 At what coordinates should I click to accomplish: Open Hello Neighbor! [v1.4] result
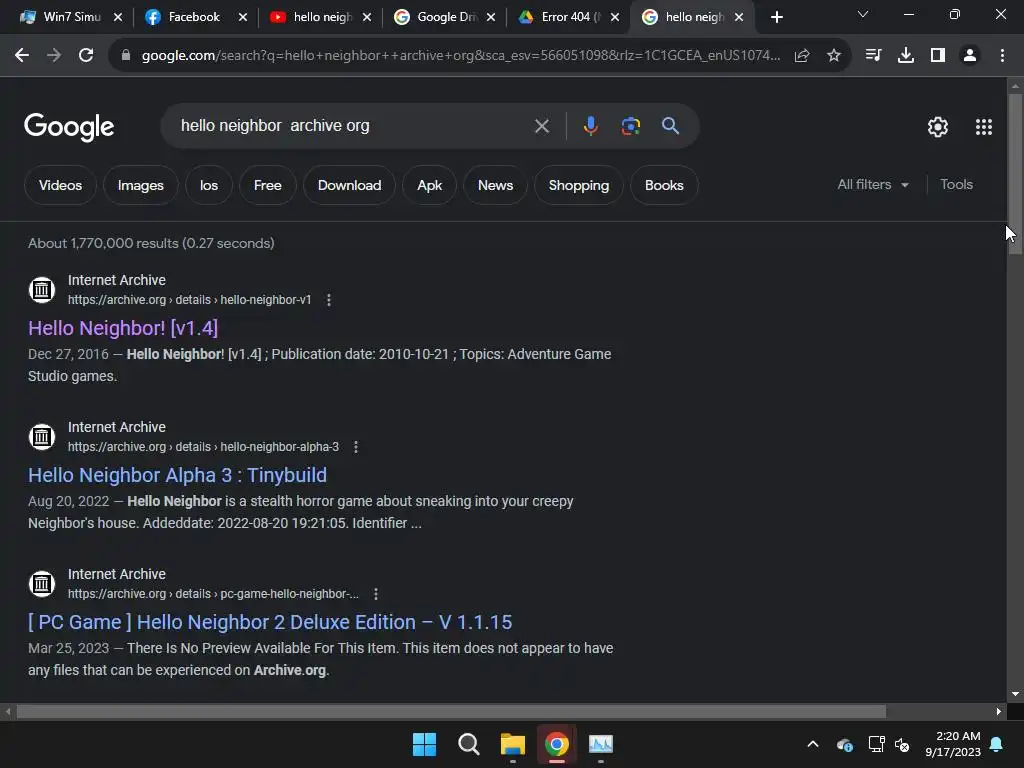pyautogui.click(x=123, y=328)
